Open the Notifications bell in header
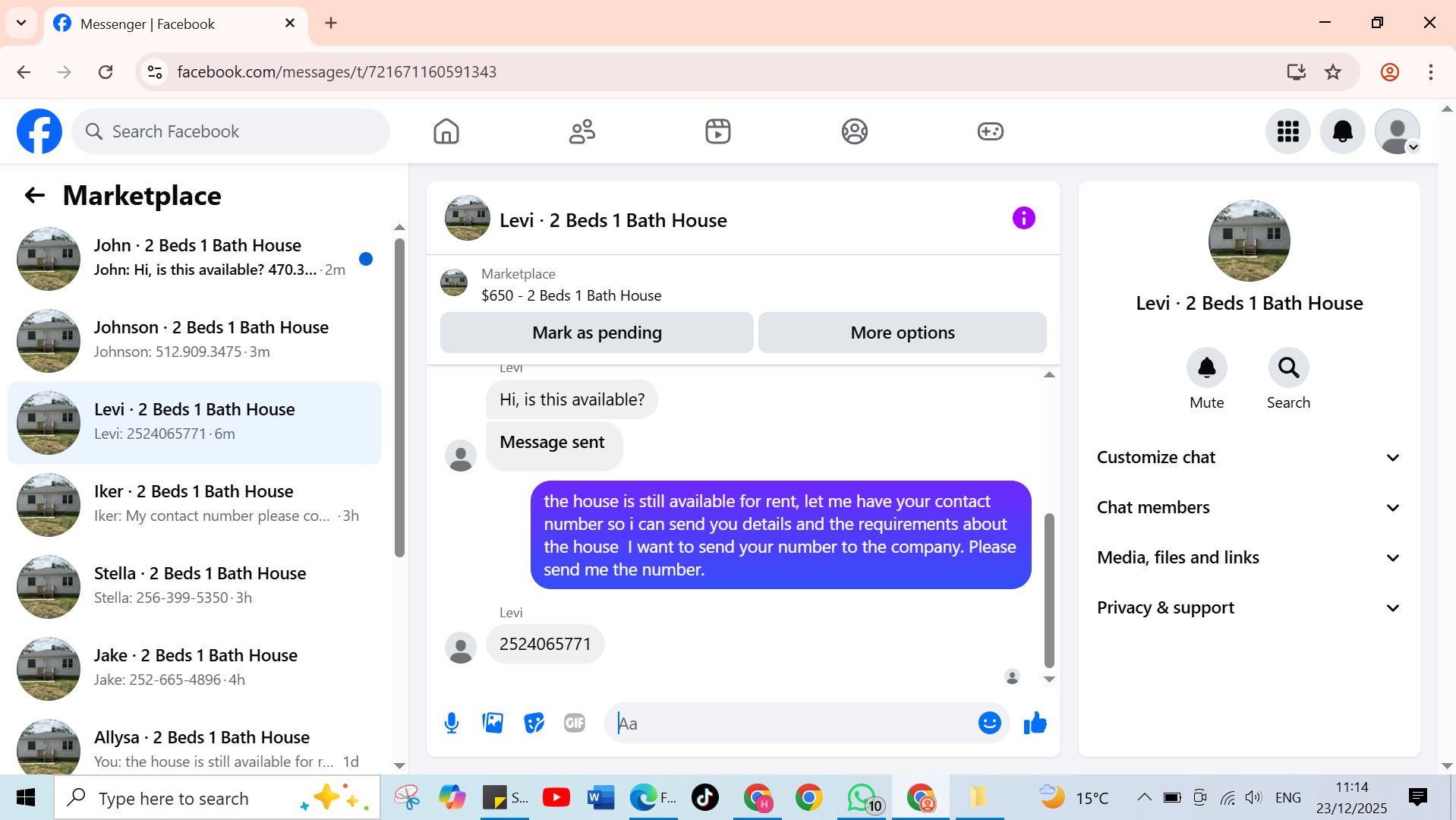Screen dimensions: 1456x820 coord(1343,131)
